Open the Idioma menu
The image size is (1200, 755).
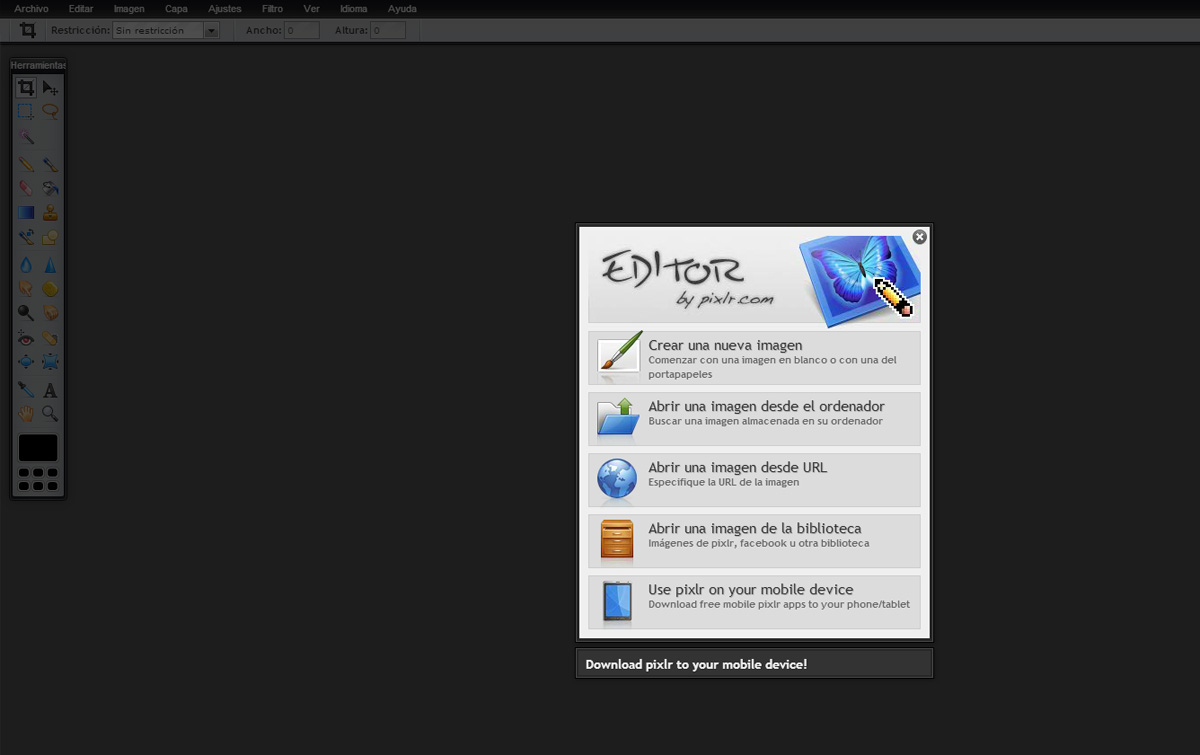[354, 9]
